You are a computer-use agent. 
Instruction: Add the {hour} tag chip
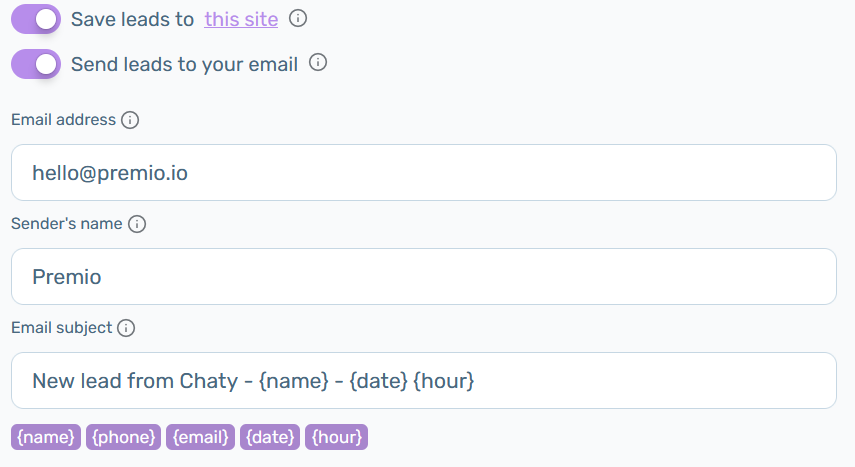click(x=336, y=437)
